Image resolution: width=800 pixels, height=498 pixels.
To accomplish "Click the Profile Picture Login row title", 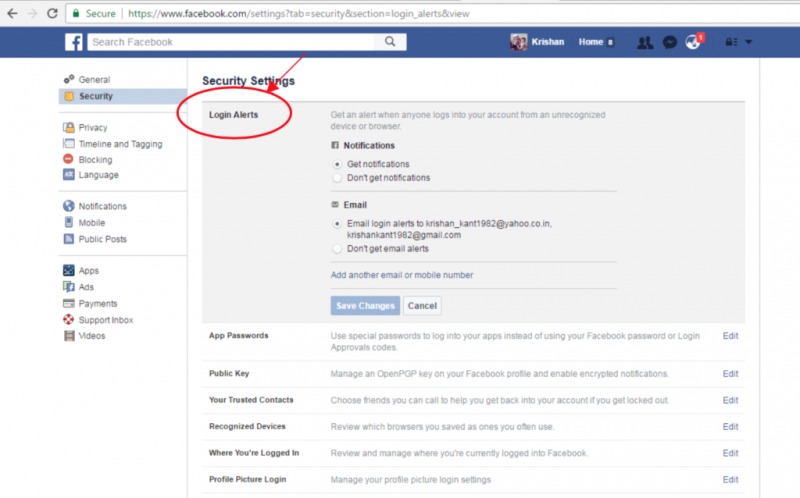I will point(247,479).
